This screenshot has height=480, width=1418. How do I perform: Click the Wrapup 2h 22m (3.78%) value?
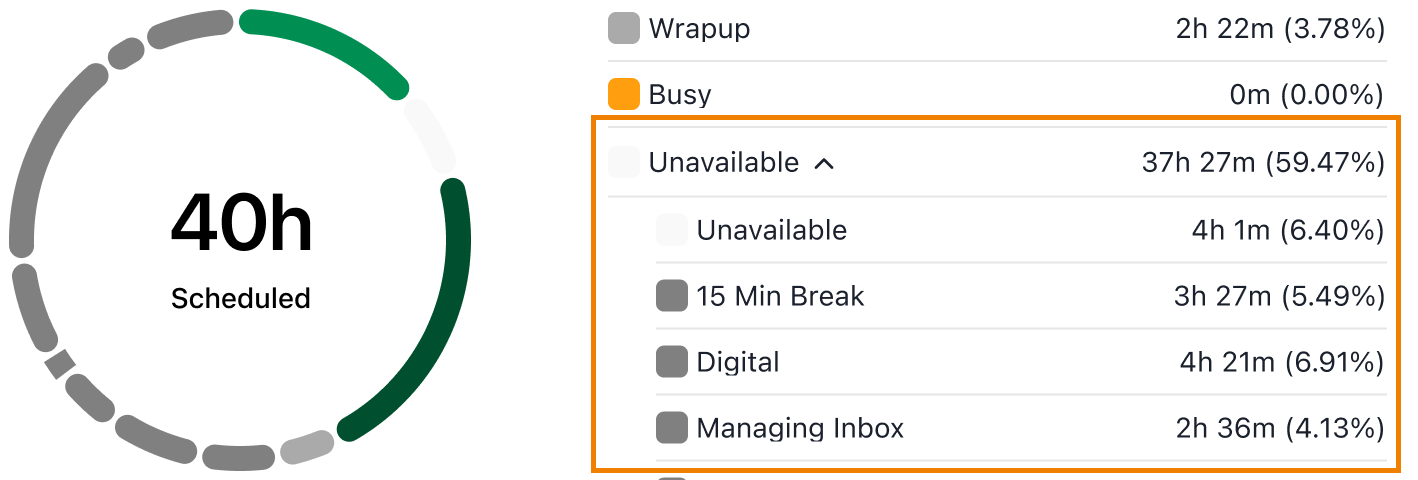1280,29
